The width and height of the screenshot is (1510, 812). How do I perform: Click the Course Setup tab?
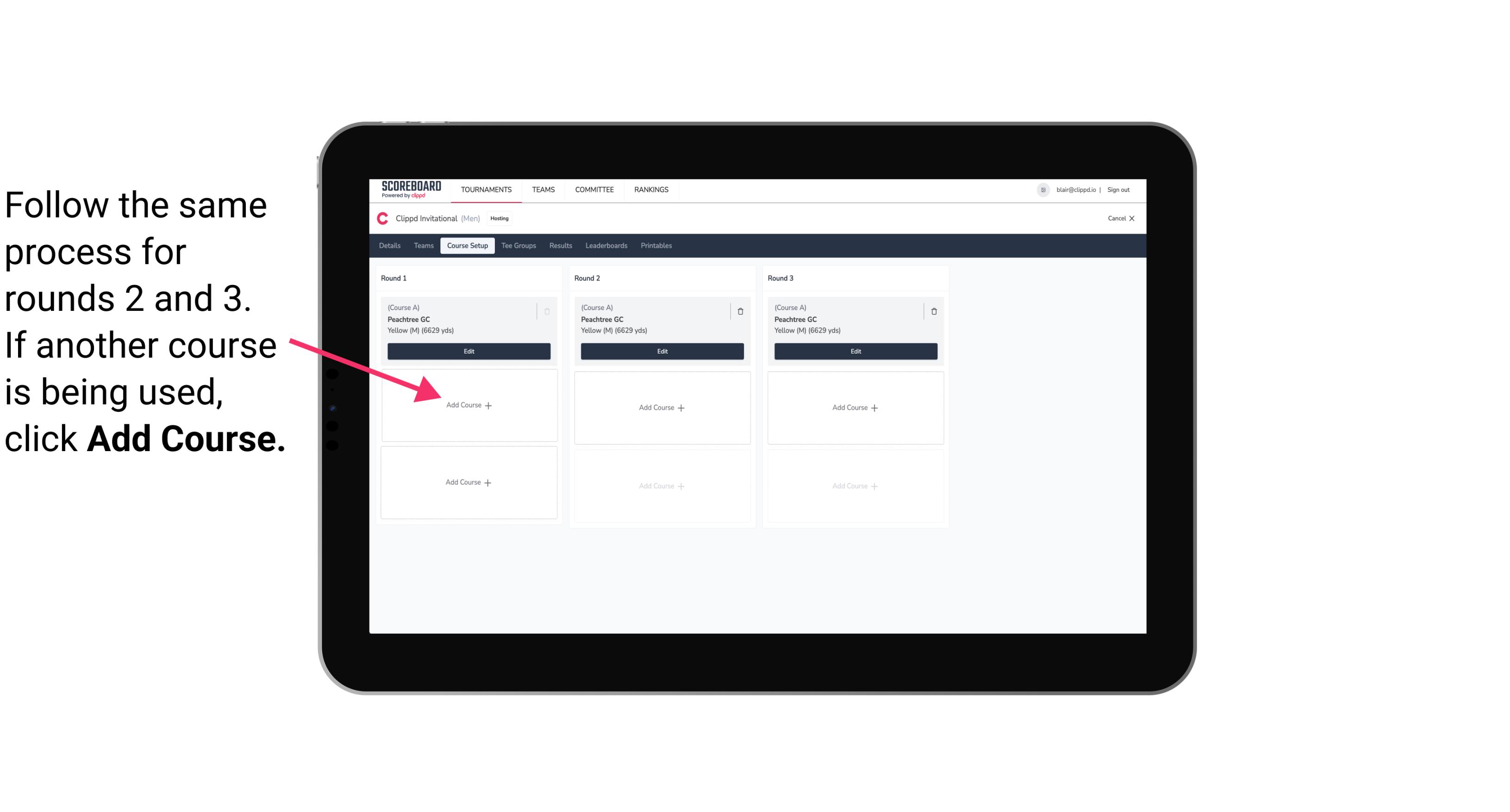pyautogui.click(x=467, y=245)
